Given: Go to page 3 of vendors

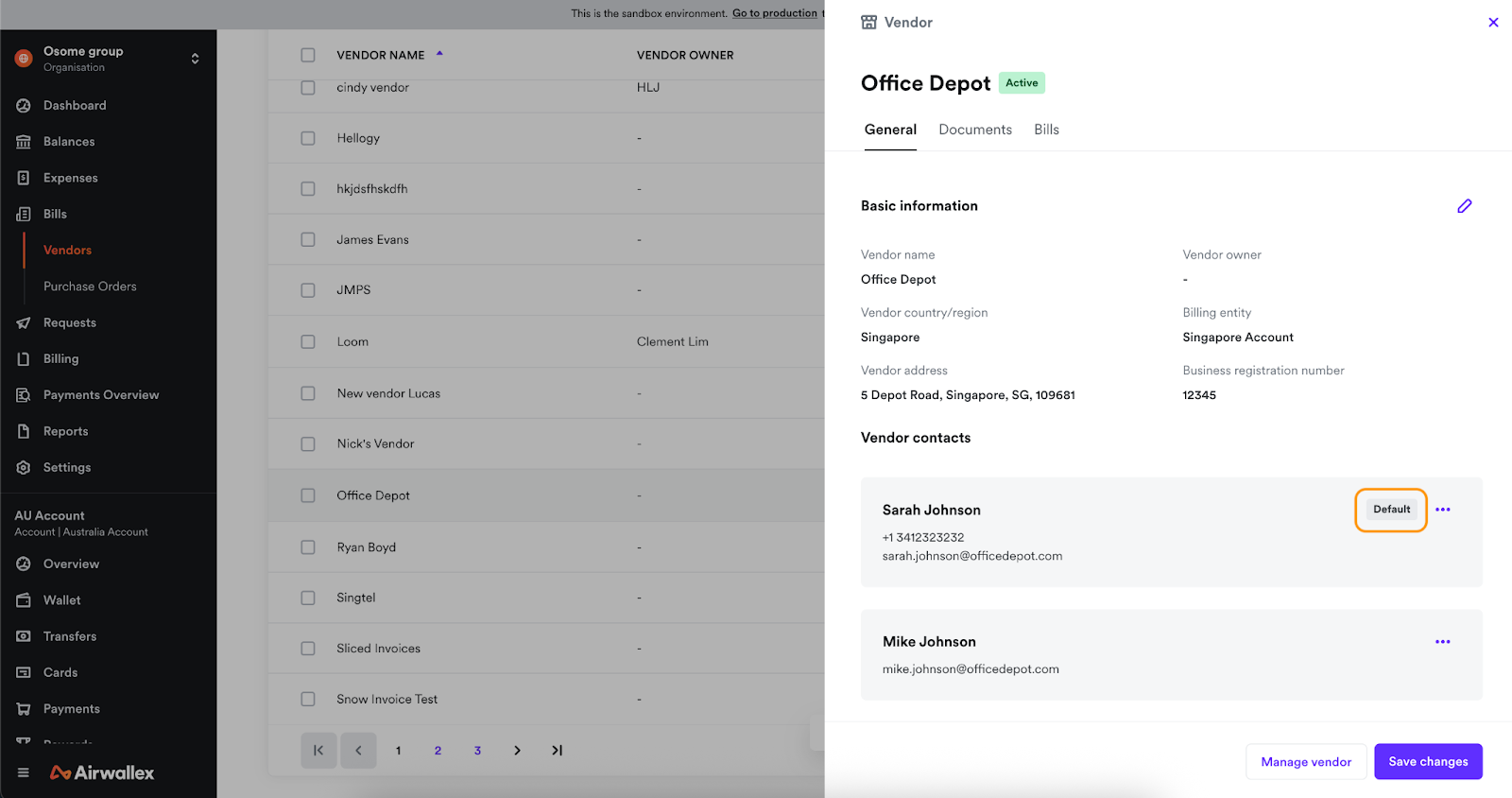Looking at the screenshot, I should tap(477, 751).
